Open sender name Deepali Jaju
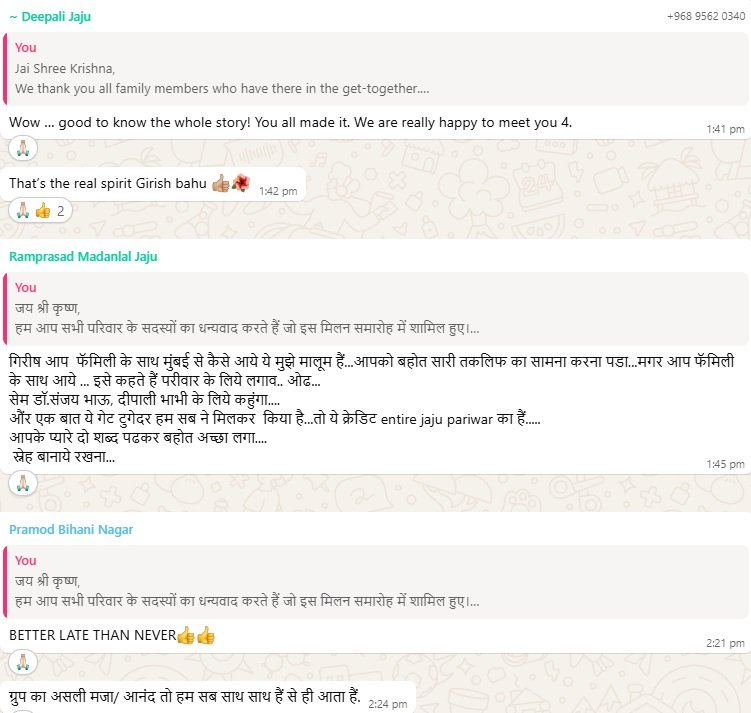Image resolution: width=751 pixels, height=713 pixels. (x=50, y=17)
